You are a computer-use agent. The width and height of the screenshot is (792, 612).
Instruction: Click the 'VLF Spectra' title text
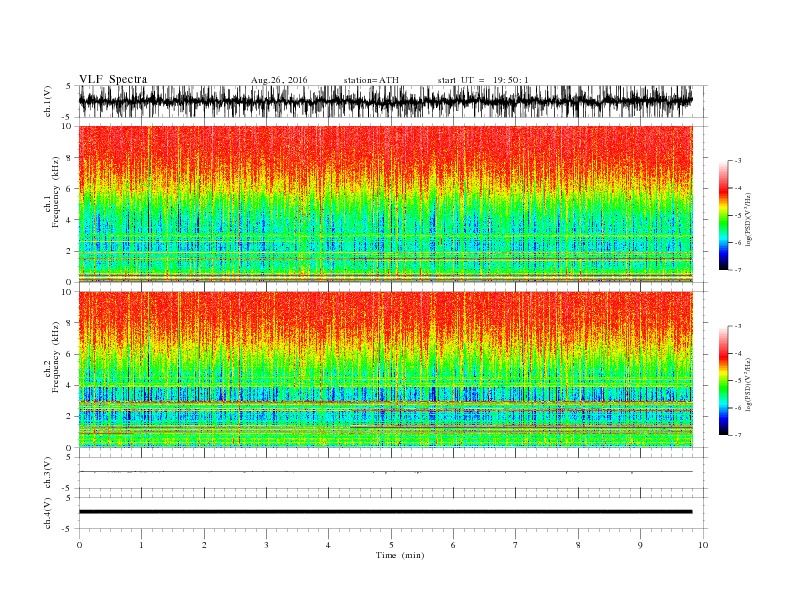tap(113, 79)
